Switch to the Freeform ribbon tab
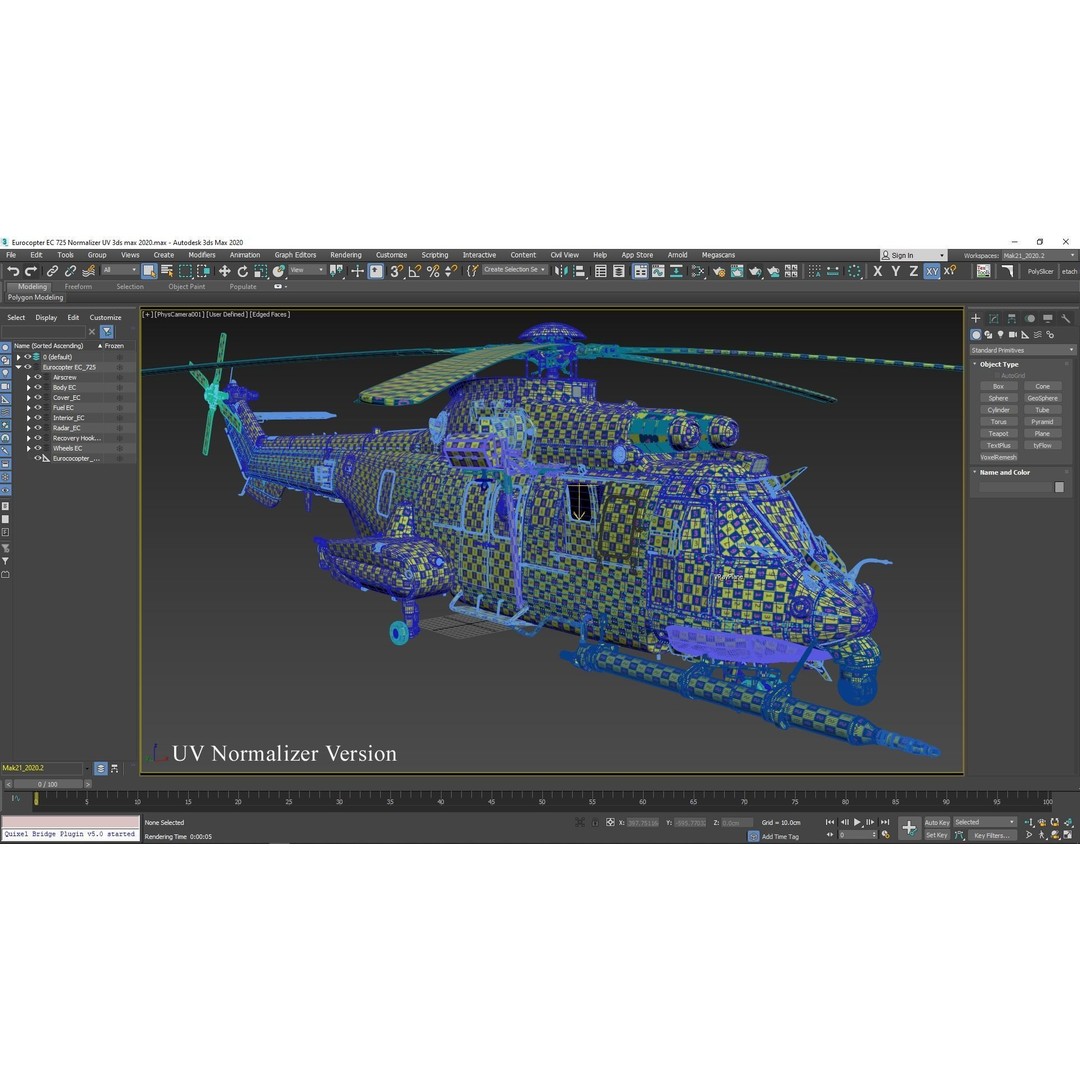1080x1080 pixels. (x=78, y=287)
